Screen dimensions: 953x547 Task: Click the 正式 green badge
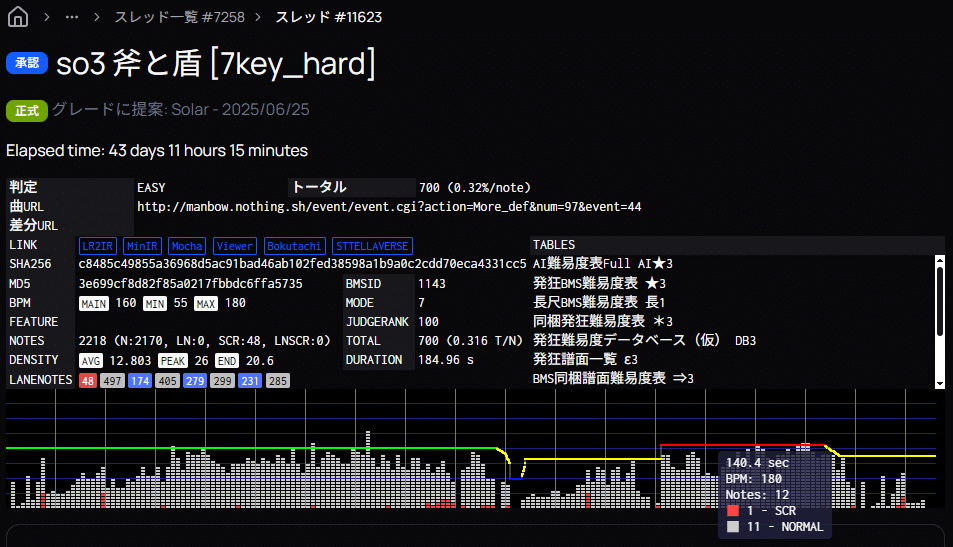[27, 111]
